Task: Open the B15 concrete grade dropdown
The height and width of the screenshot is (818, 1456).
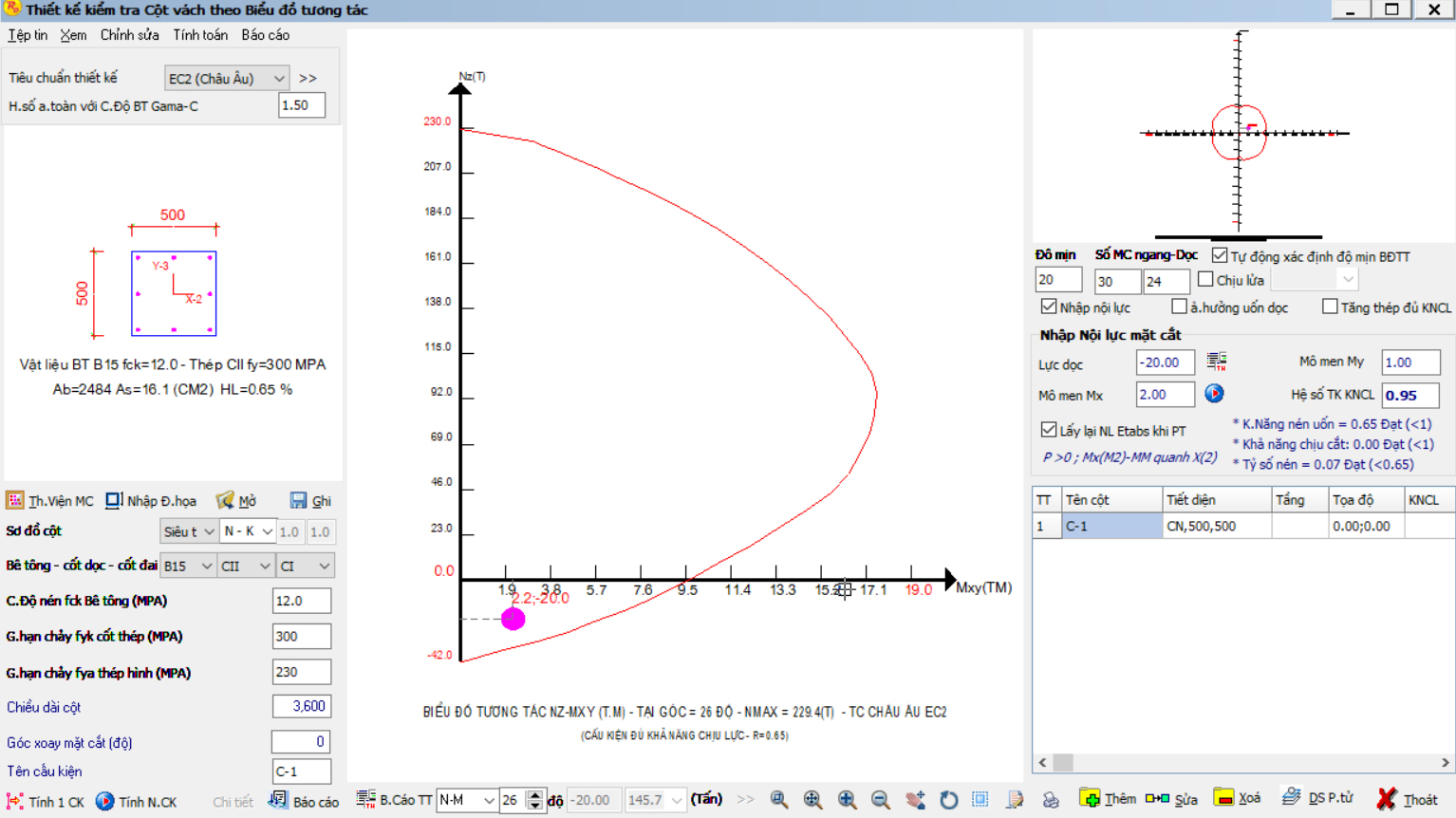Action: pos(188,567)
